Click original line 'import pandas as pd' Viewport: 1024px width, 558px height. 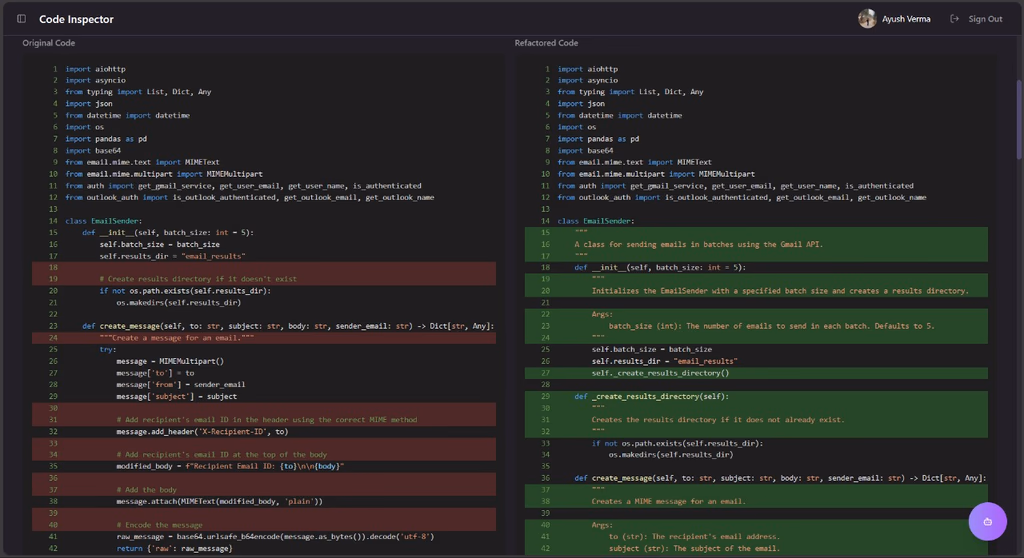(x=106, y=139)
